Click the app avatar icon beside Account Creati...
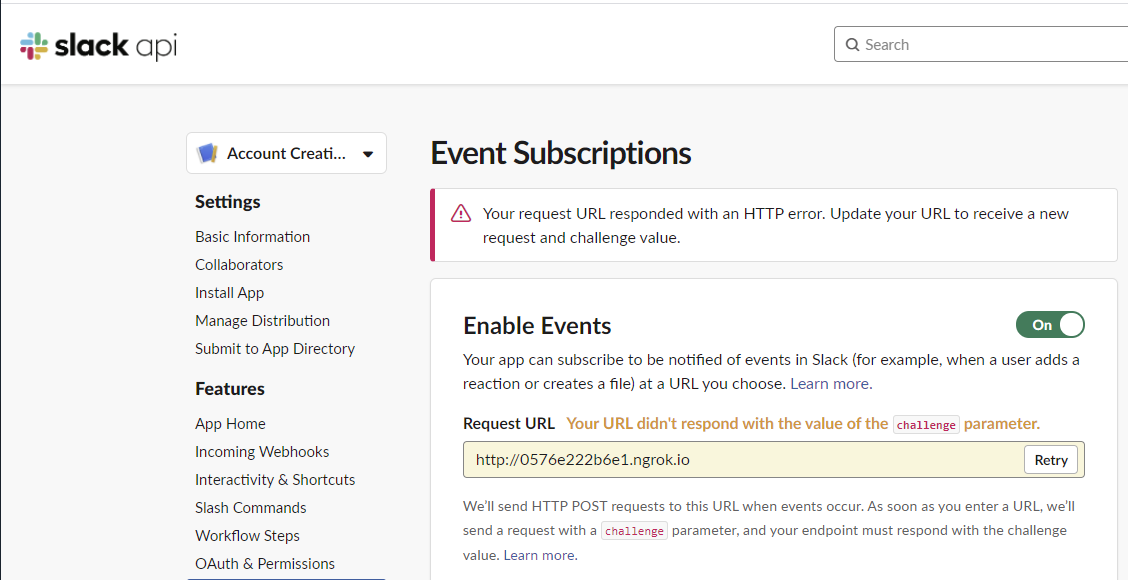 (x=208, y=152)
